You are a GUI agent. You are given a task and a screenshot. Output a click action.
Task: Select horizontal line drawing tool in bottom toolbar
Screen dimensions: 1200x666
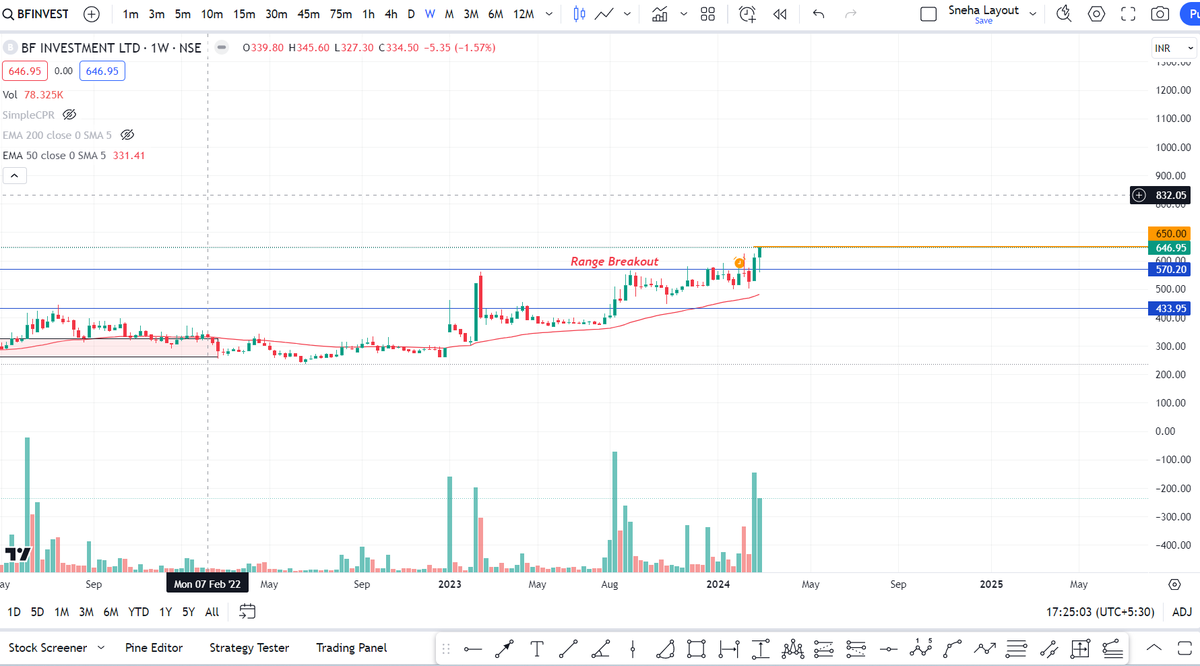coord(473,648)
